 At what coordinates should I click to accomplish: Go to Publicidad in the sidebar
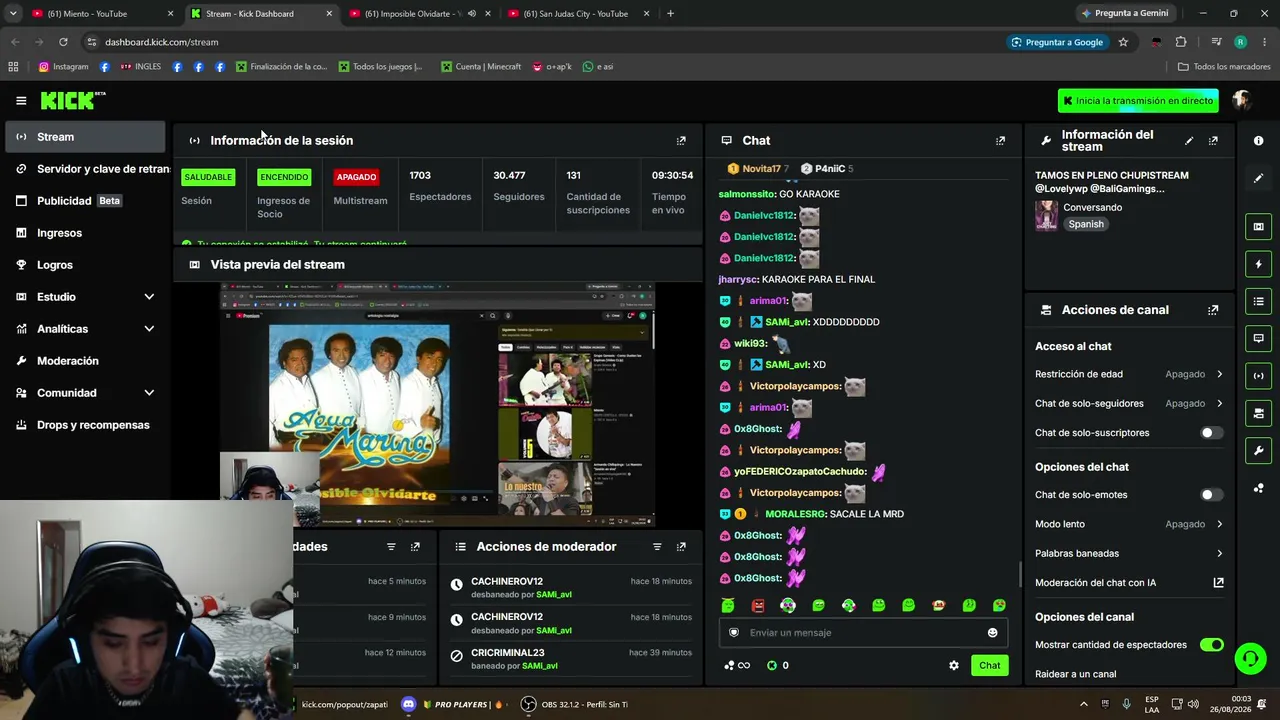click(x=85, y=201)
